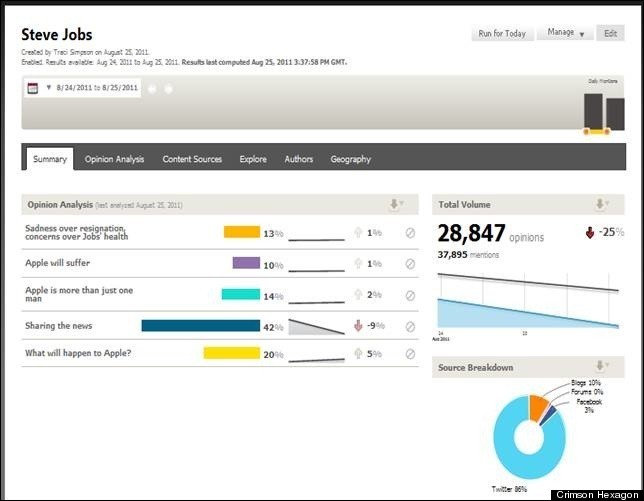Go to previous date range arrow
Image resolution: width=644 pixels, height=501 pixels.
[x=152, y=89]
